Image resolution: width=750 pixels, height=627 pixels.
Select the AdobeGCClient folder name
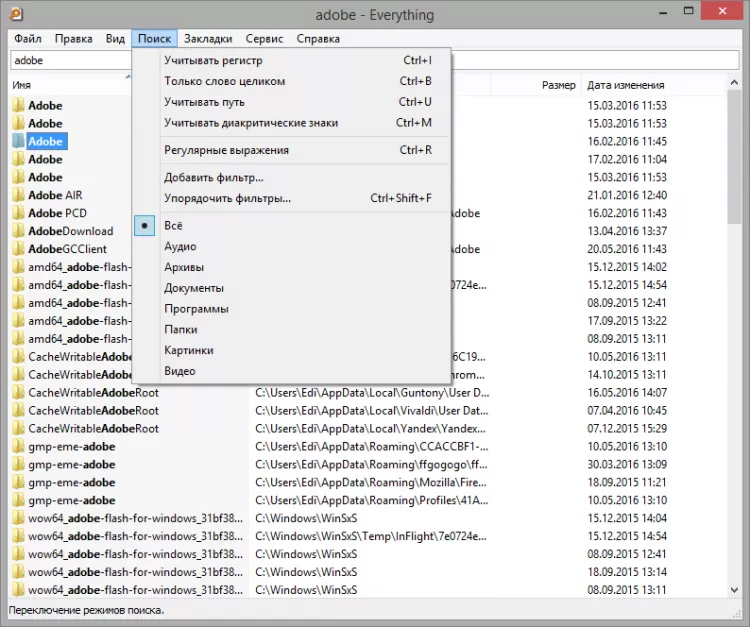click(x=67, y=249)
